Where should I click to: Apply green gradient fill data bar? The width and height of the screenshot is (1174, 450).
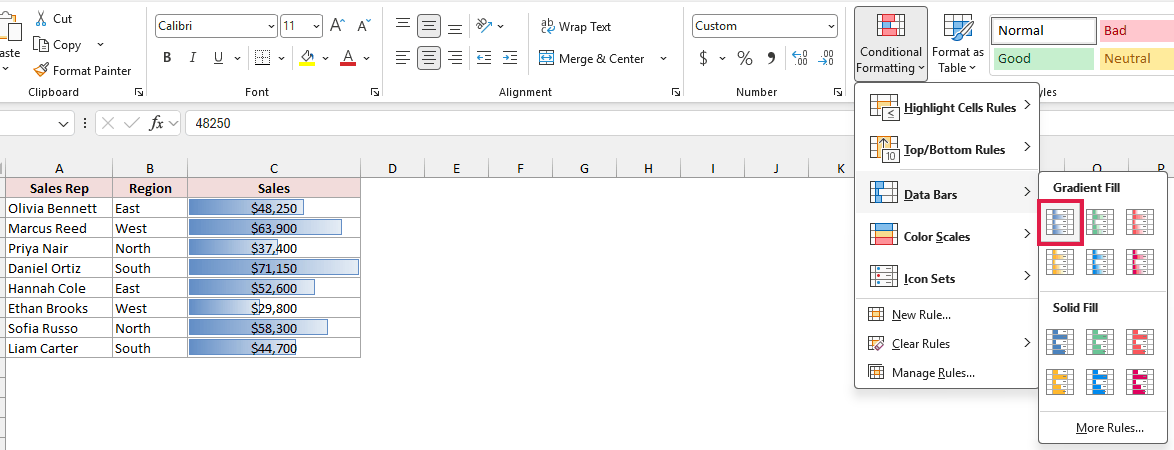1100,222
